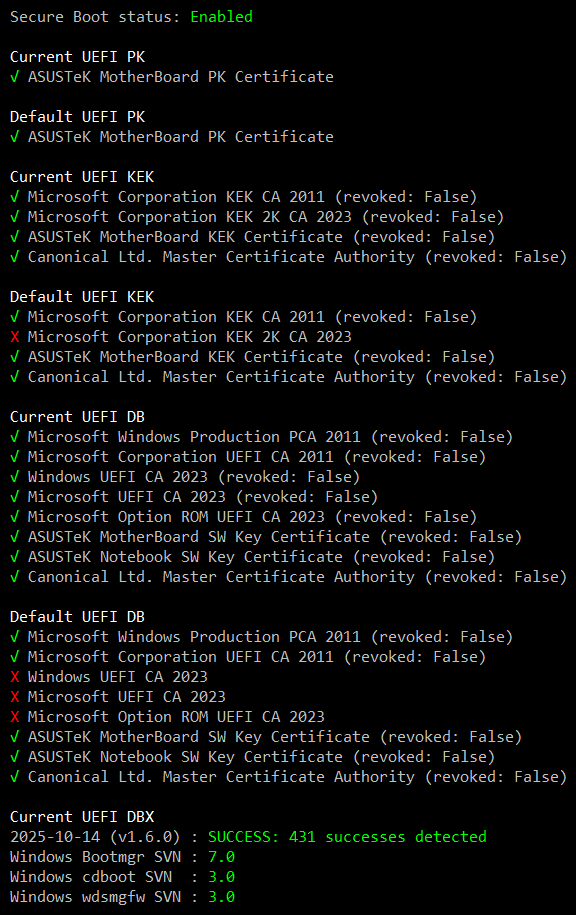The width and height of the screenshot is (576, 915).
Task: Select the "Default UEFI KEK" heading
Action: click(82, 297)
